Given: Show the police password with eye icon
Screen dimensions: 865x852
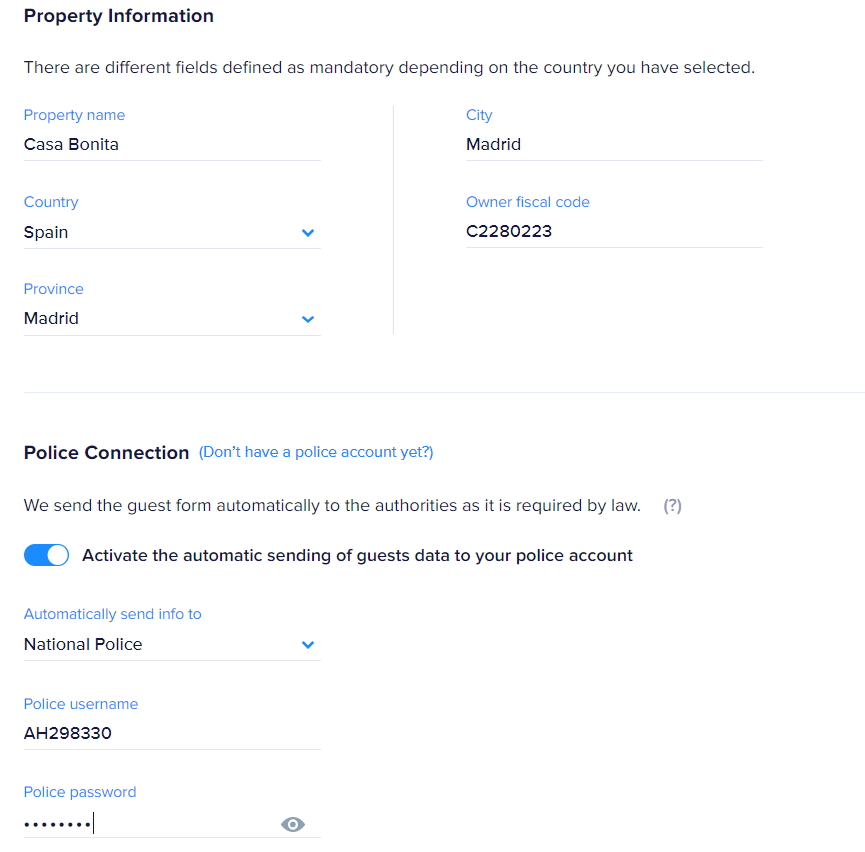Looking at the screenshot, I should (x=293, y=825).
